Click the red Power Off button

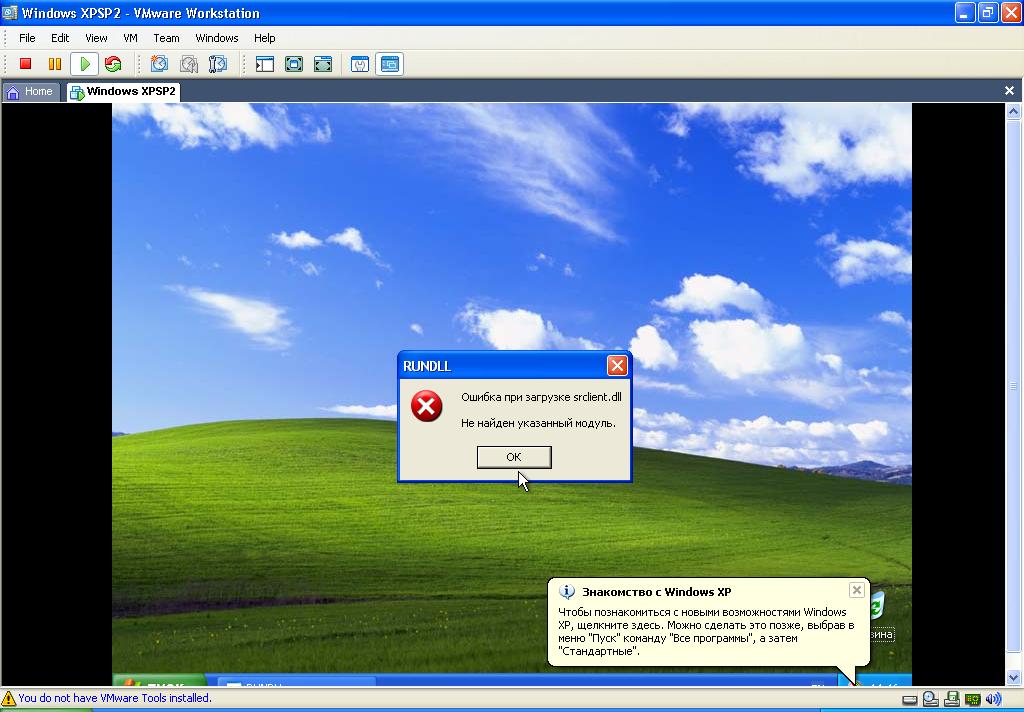pos(26,64)
